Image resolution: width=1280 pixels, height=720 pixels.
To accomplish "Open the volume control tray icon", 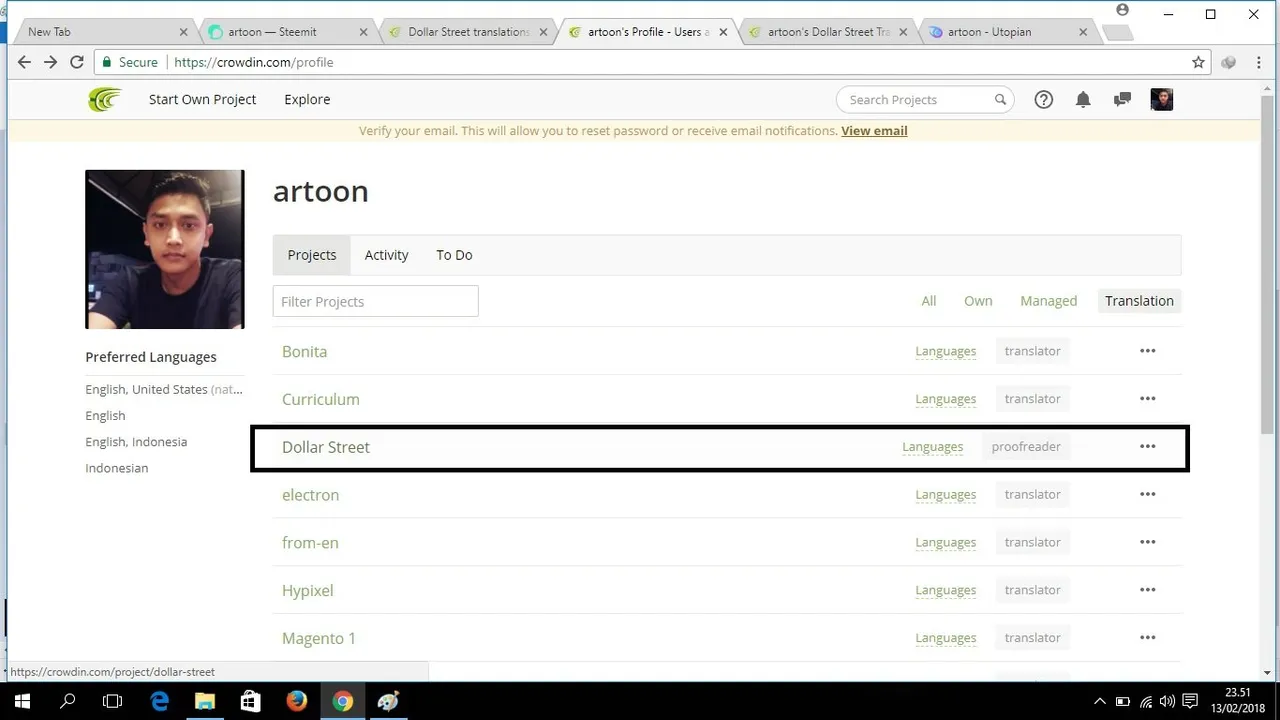I will (x=1167, y=701).
